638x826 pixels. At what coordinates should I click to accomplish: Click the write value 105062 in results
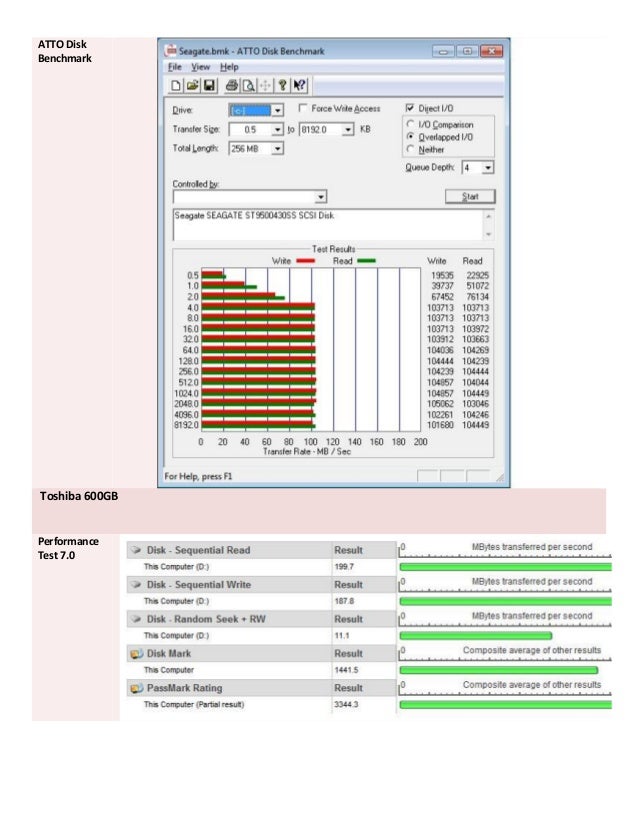click(x=440, y=404)
